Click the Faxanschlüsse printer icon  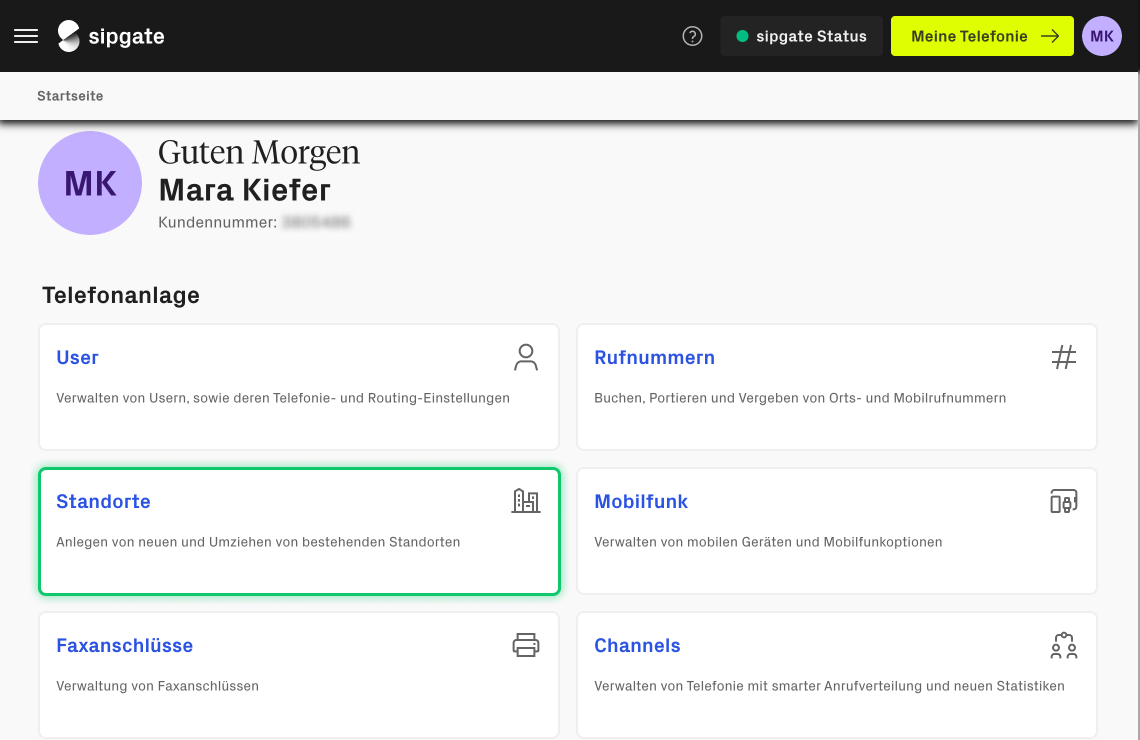526,645
